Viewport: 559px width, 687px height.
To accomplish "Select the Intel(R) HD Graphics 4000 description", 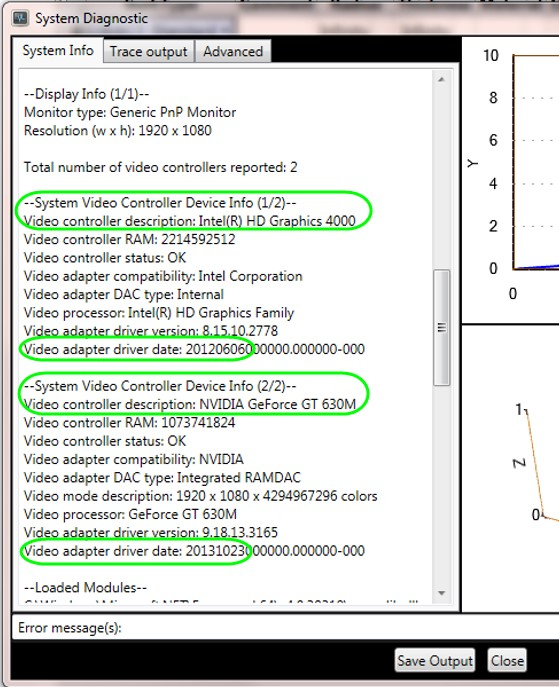I will click(x=189, y=221).
